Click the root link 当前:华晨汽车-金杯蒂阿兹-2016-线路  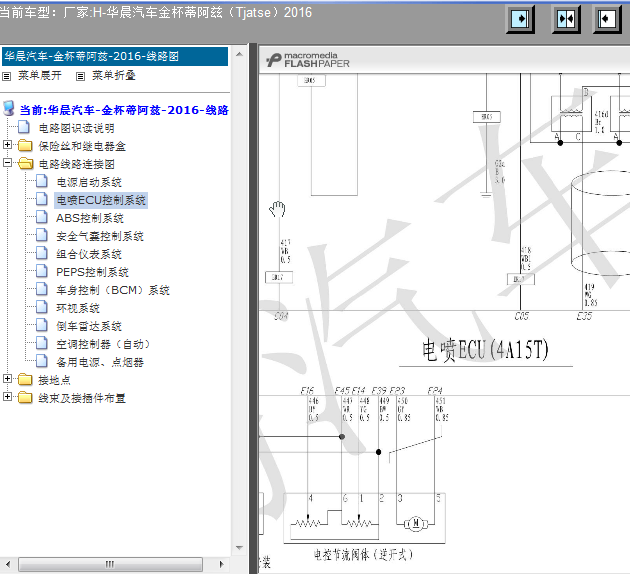click(124, 110)
